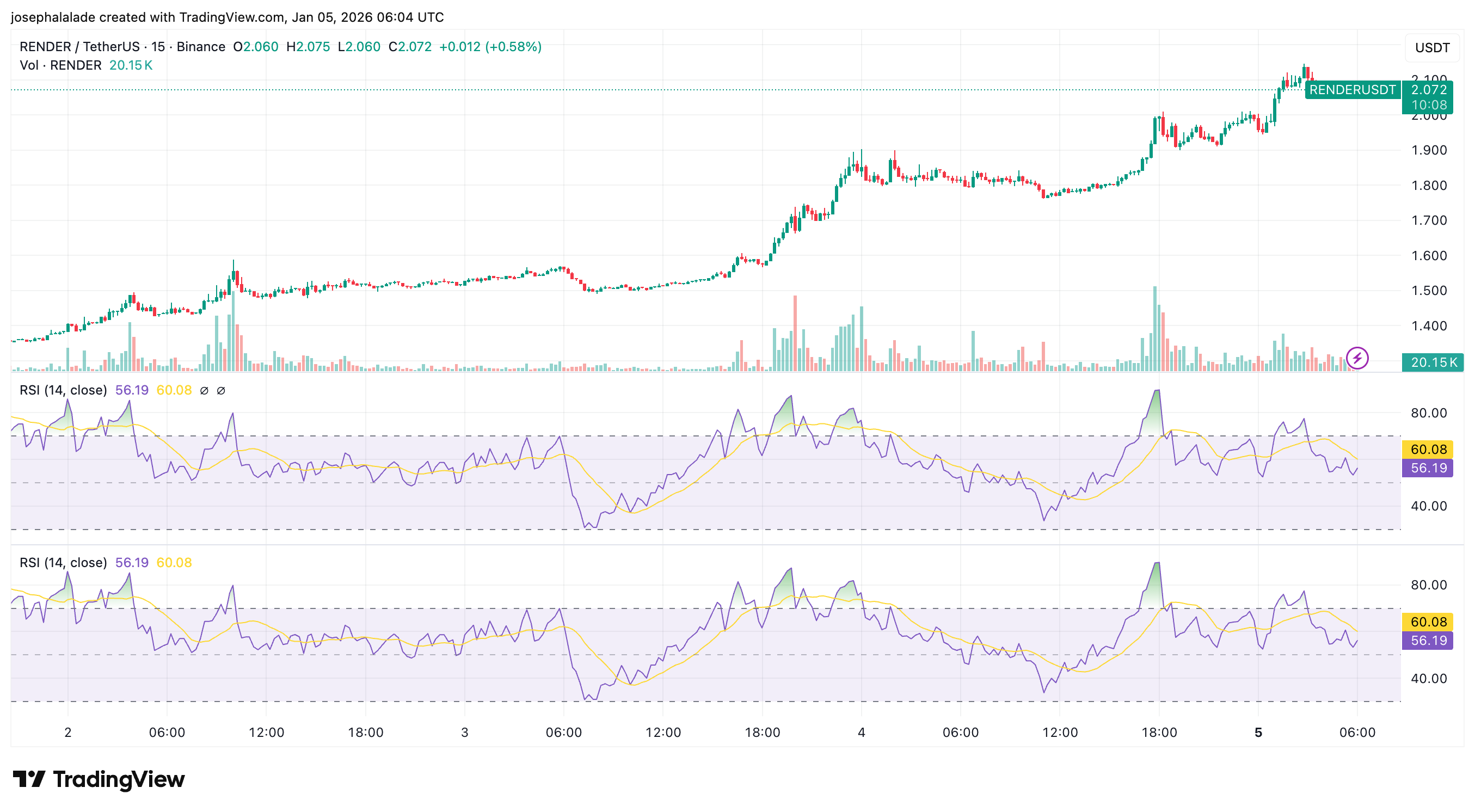1475x812 pixels.
Task: Click first ∅ symbol beside RSI values
Action: point(204,391)
